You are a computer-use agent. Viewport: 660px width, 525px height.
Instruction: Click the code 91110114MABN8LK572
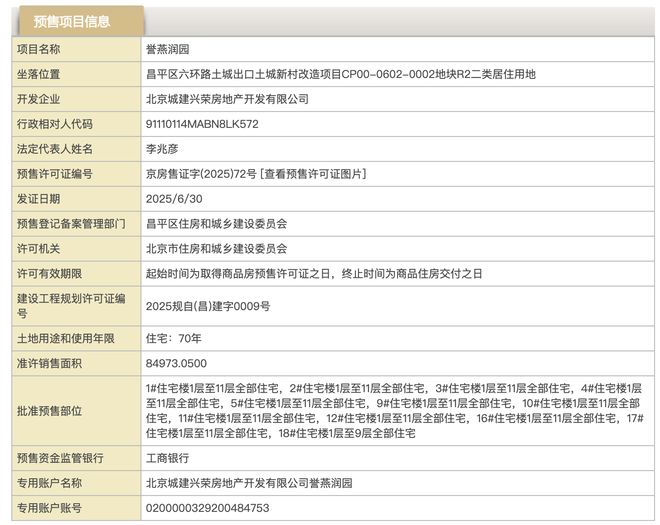(202, 124)
